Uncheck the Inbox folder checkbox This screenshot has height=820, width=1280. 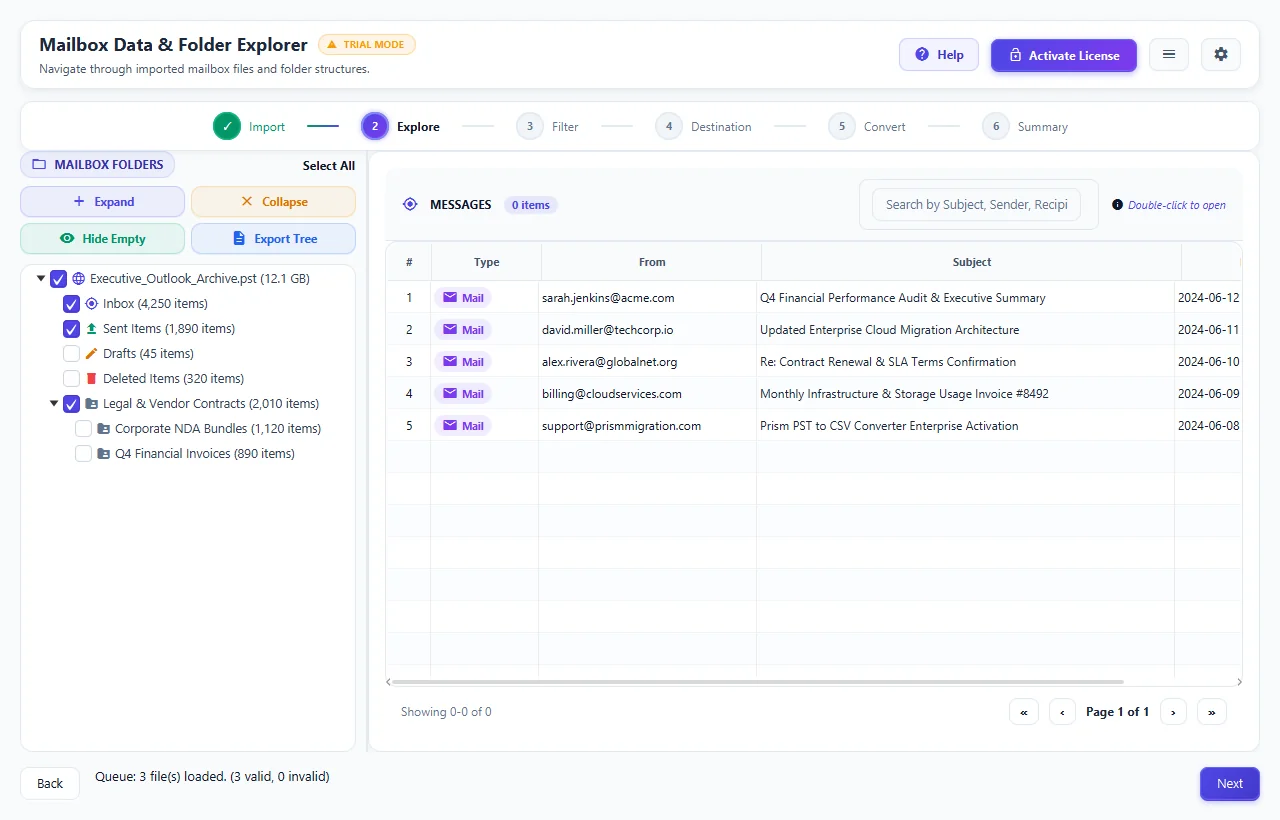tap(71, 303)
